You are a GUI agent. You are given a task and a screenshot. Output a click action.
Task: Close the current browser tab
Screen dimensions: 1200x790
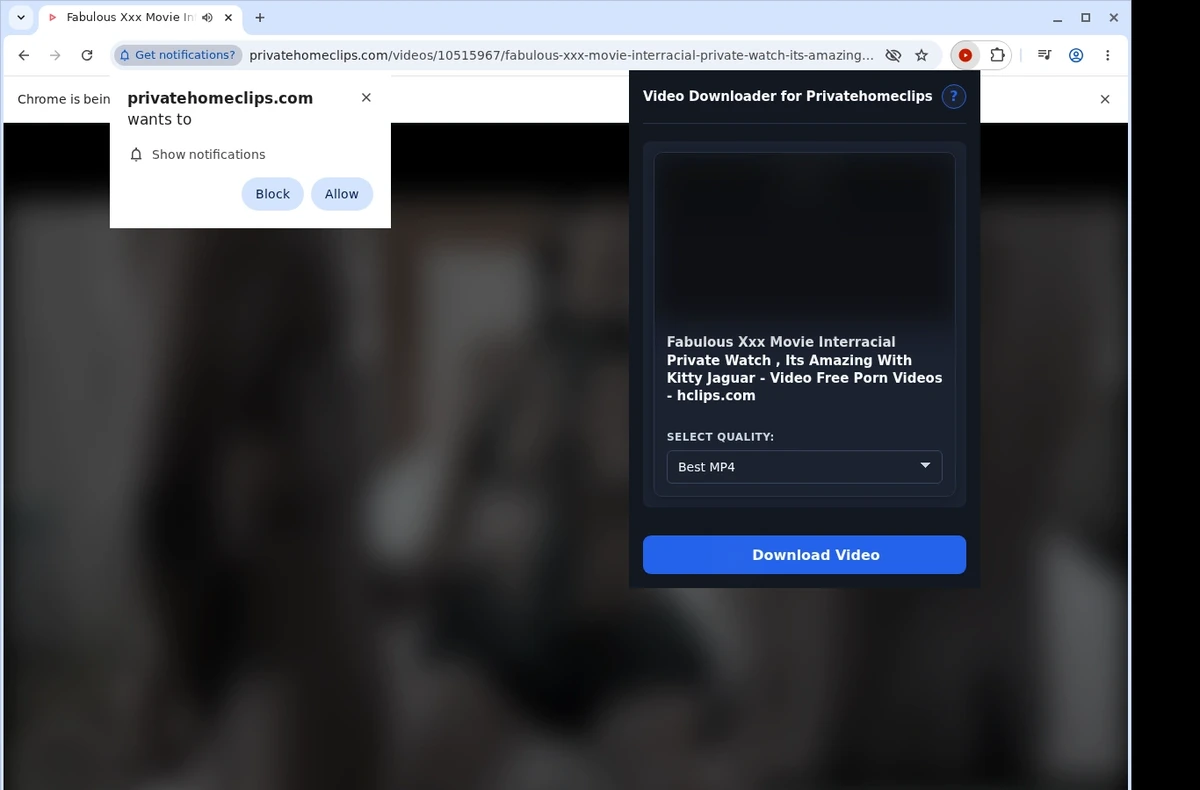(230, 17)
